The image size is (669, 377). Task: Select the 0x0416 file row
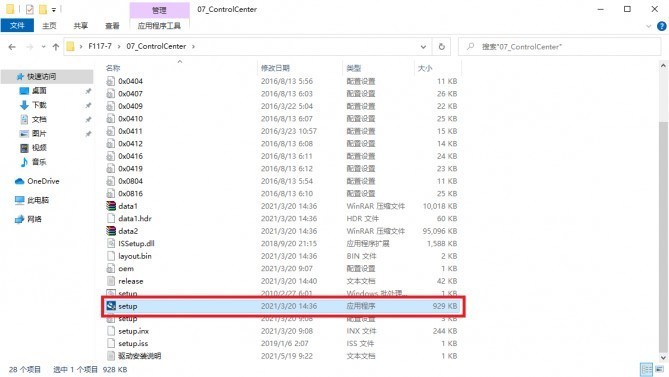pos(282,156)
